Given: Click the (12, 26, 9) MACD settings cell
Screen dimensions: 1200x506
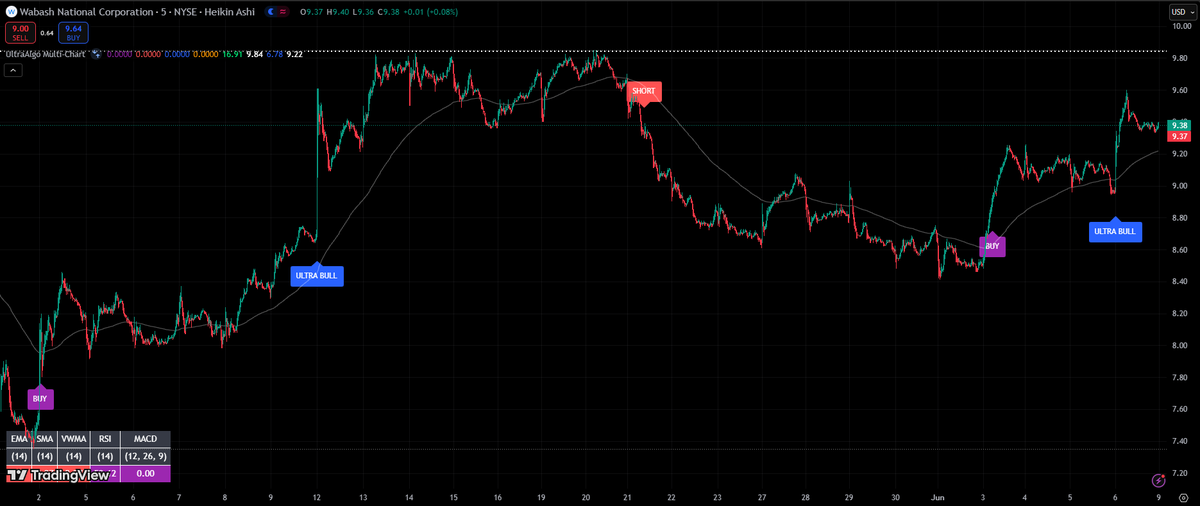Looking at the screenshot, I should click(x=145, y=455).
